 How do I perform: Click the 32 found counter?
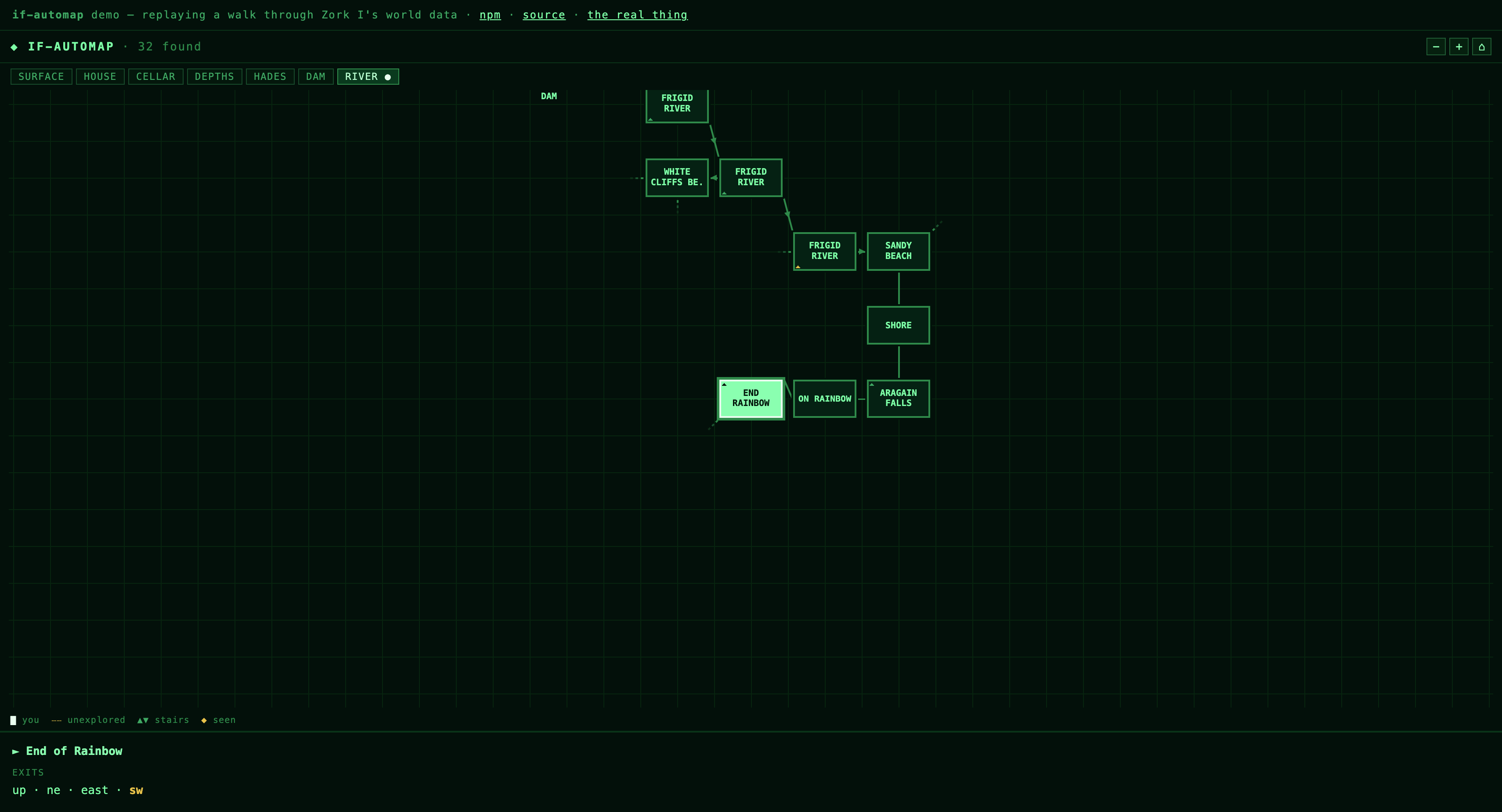[x=169, y=47]
